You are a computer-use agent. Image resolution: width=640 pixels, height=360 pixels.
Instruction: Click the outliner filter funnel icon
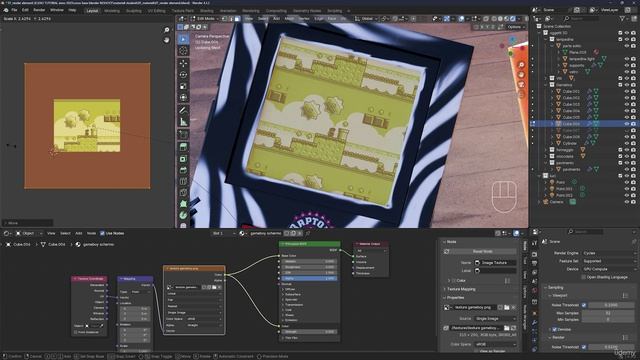(623, 18)
